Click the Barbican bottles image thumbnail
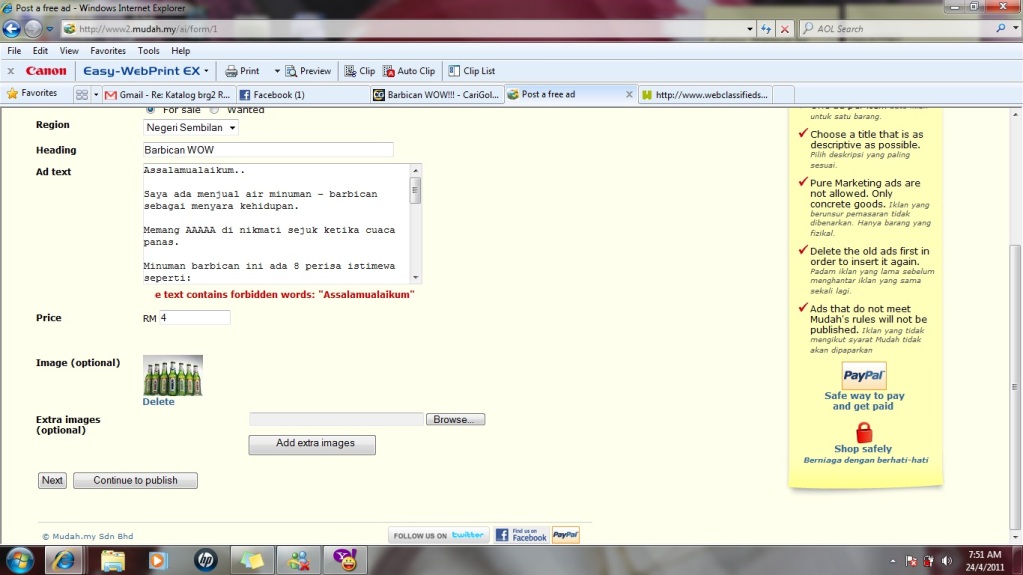 point(172,375)
